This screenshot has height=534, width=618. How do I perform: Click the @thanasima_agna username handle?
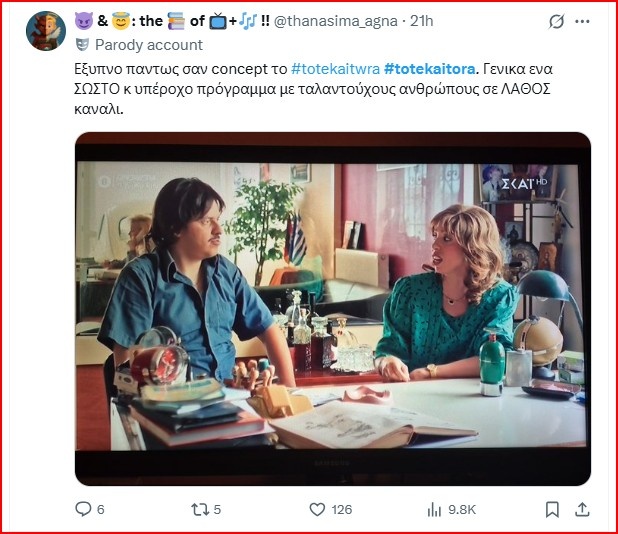point(335,21)
